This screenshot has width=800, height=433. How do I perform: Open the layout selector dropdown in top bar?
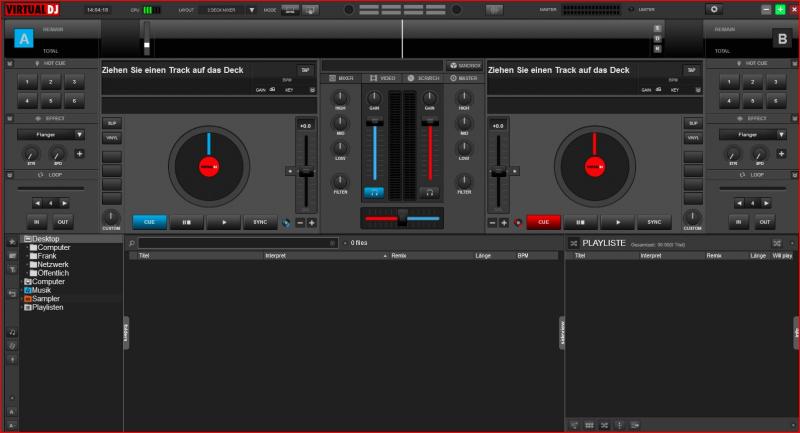tap(228, 9)
